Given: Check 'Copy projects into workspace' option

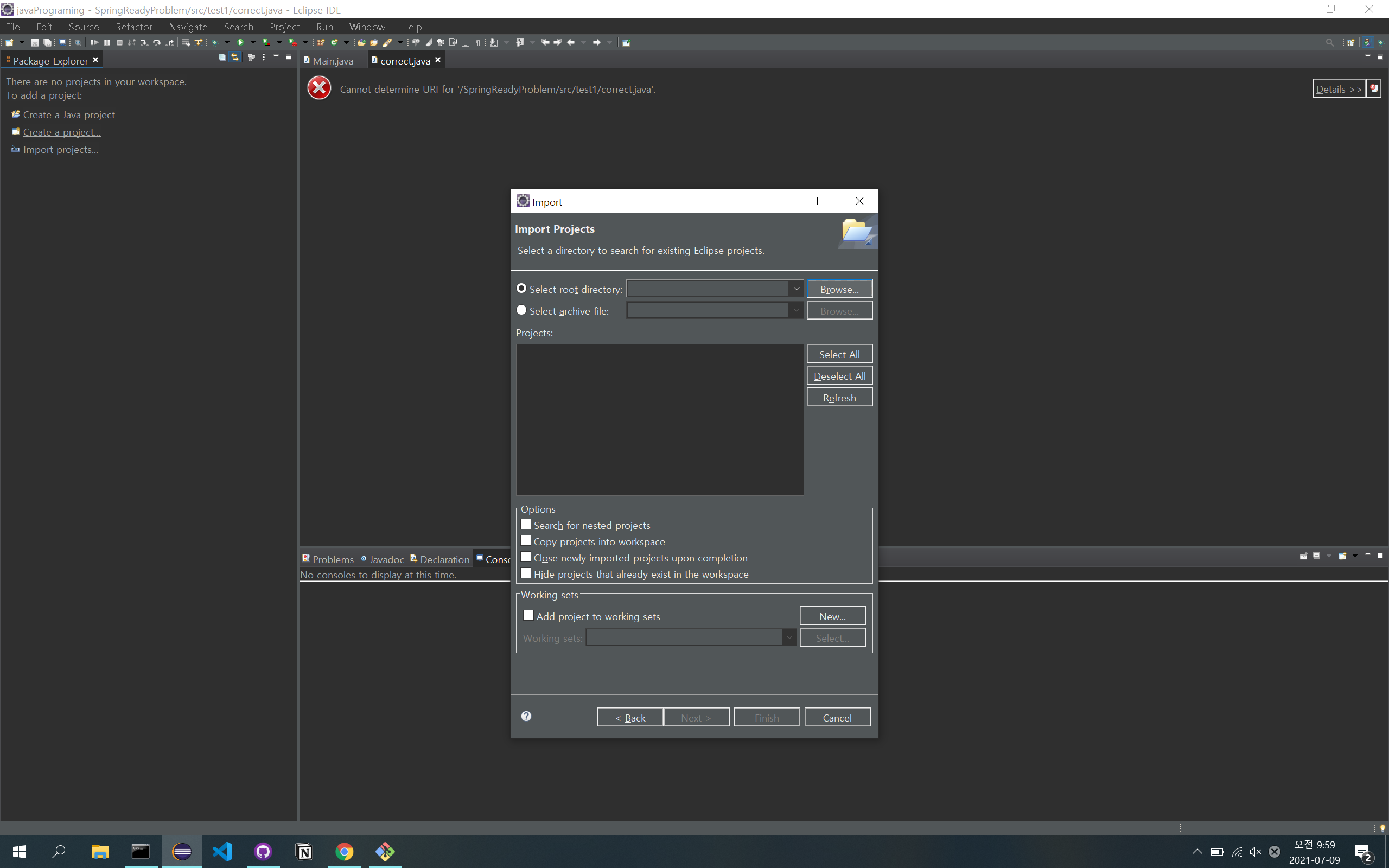Looking at the screenshot, I should [526, 541].
